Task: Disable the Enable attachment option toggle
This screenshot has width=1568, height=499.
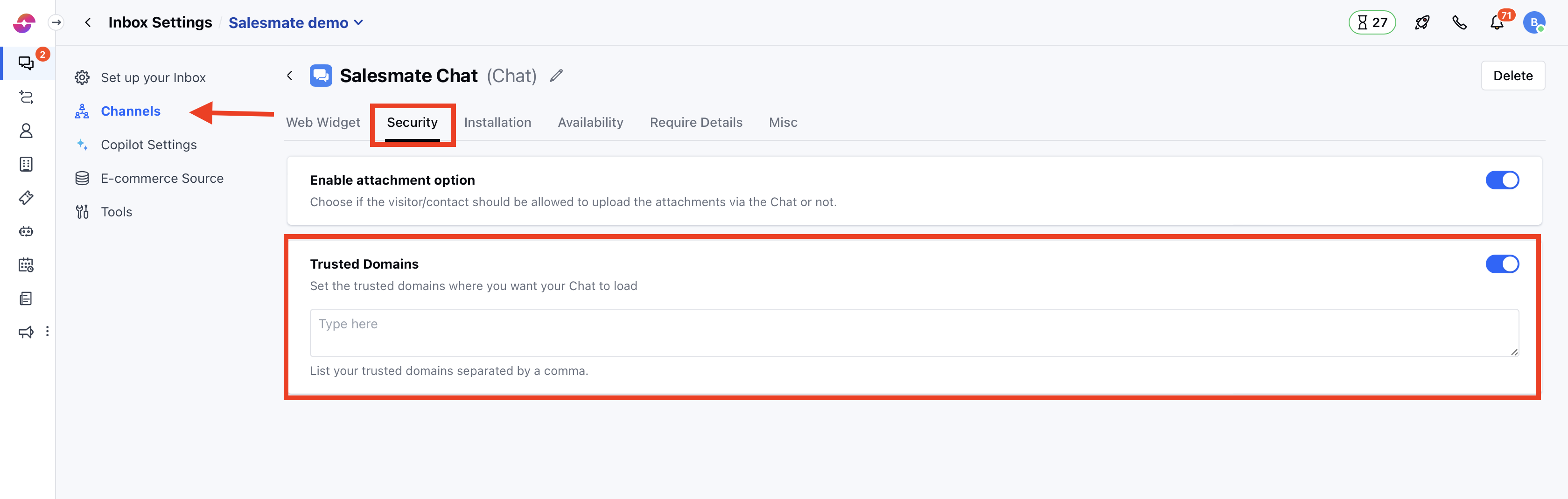Action: pyautogui.click(x=1502, y=180)
